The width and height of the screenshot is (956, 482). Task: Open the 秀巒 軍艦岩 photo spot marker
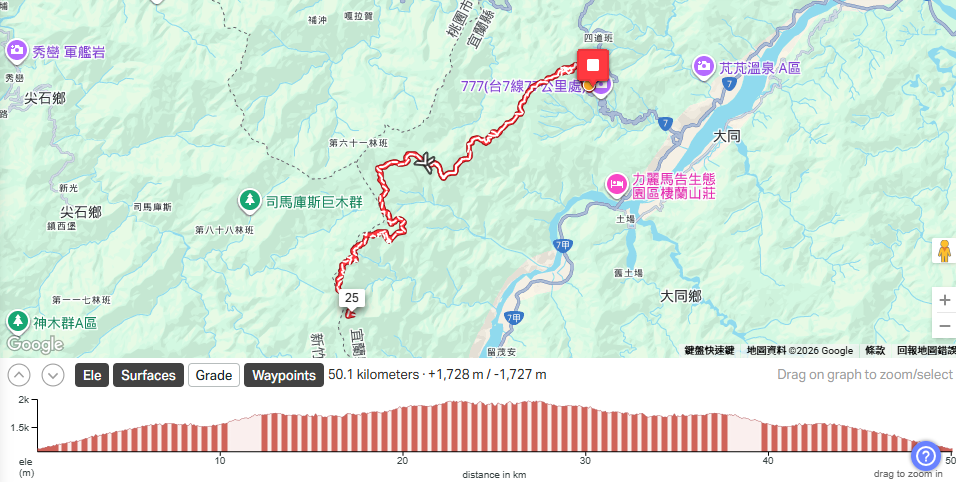click(16, 51)
